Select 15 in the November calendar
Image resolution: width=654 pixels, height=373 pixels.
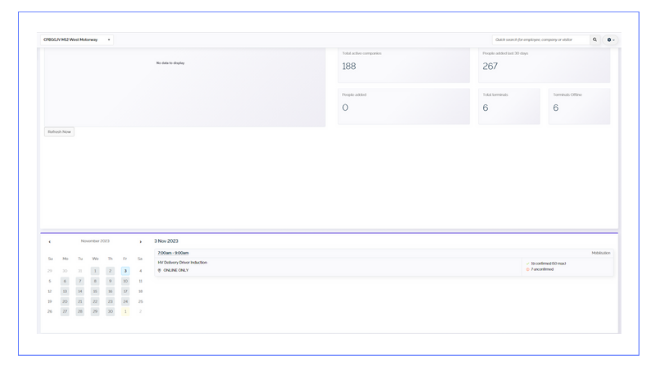click(95, 291)
